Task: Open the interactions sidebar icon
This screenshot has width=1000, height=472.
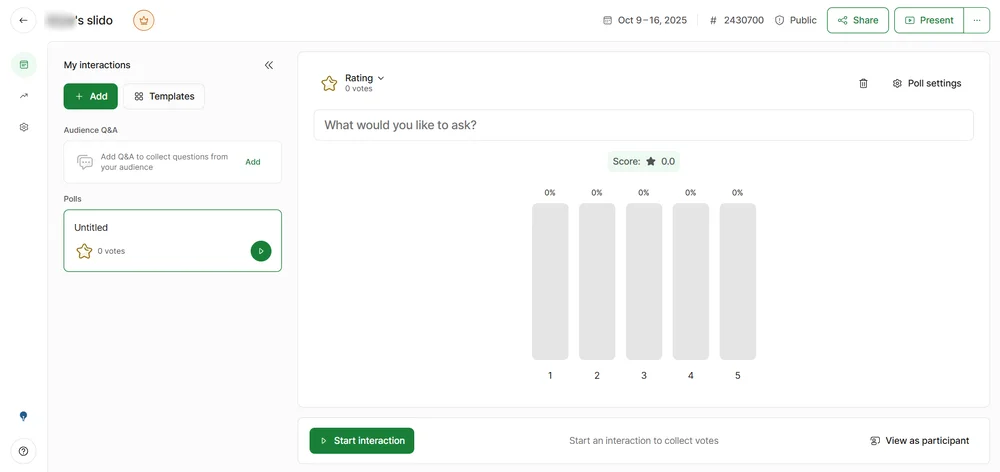Action: tap(24, 65)
